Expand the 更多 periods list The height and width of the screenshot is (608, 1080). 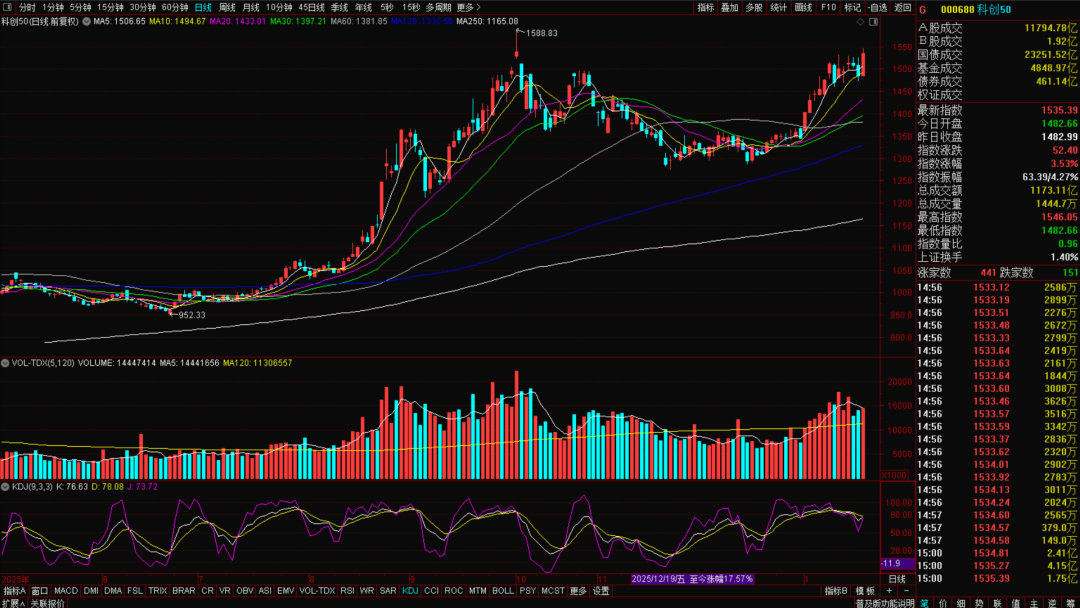(x=466, y=7)
